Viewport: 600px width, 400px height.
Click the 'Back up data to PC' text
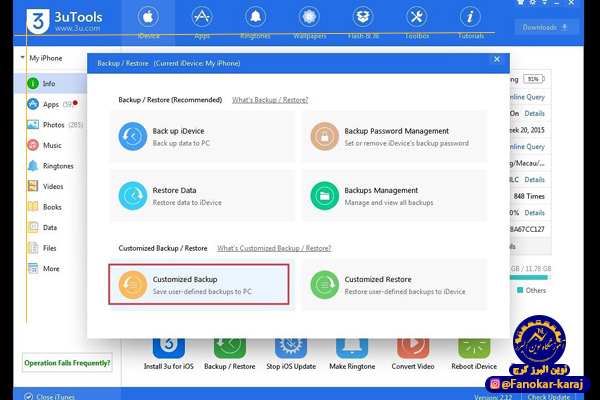point(181,143)
